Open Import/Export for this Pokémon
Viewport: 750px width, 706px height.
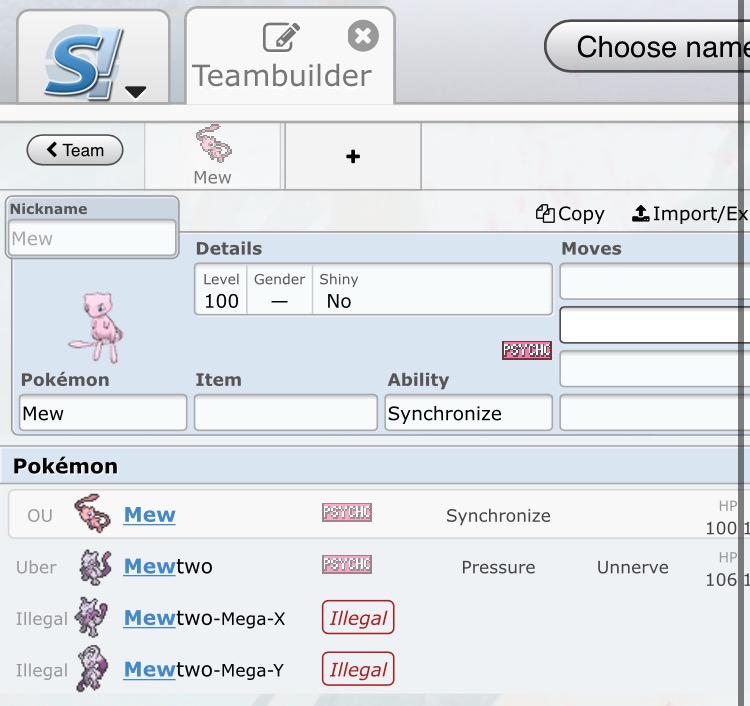690,213
